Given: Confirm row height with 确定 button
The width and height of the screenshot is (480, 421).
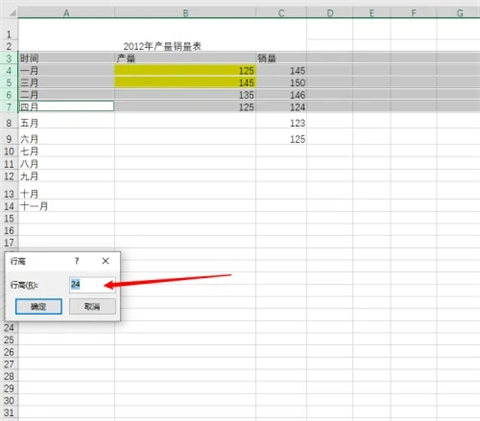Looking at the screenshot, I should click(x=39, y=306).
